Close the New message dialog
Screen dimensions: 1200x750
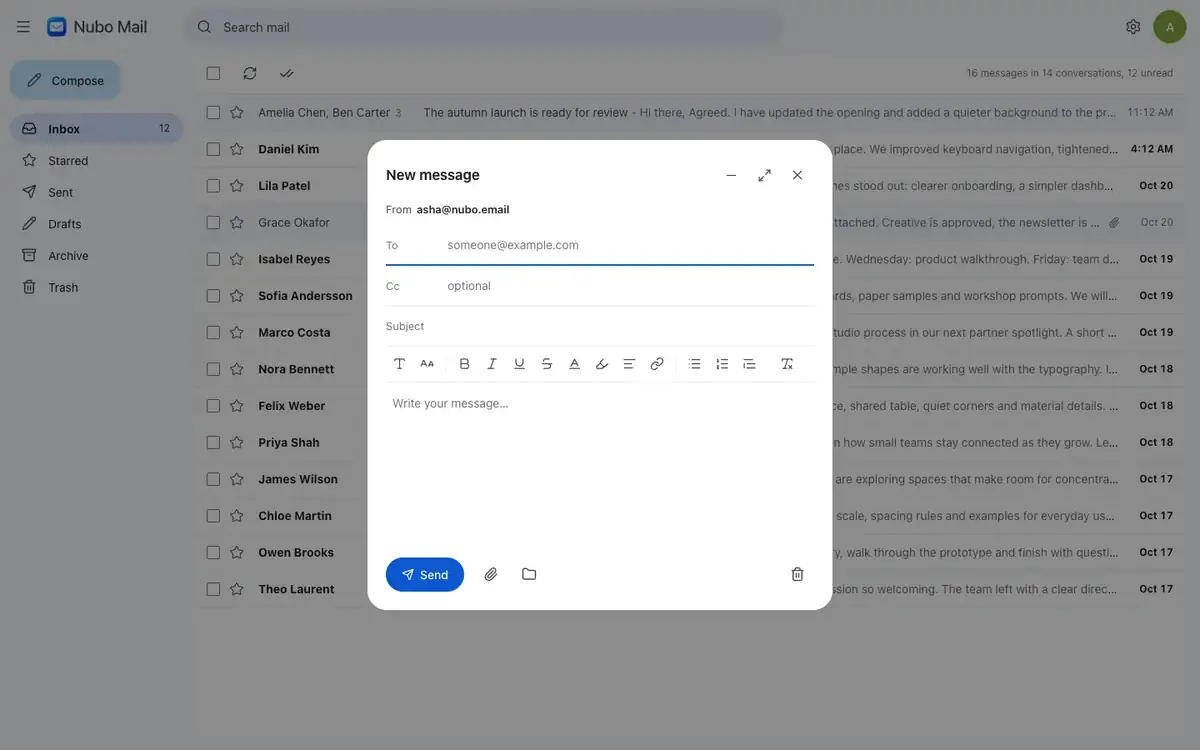pos(797,175)
